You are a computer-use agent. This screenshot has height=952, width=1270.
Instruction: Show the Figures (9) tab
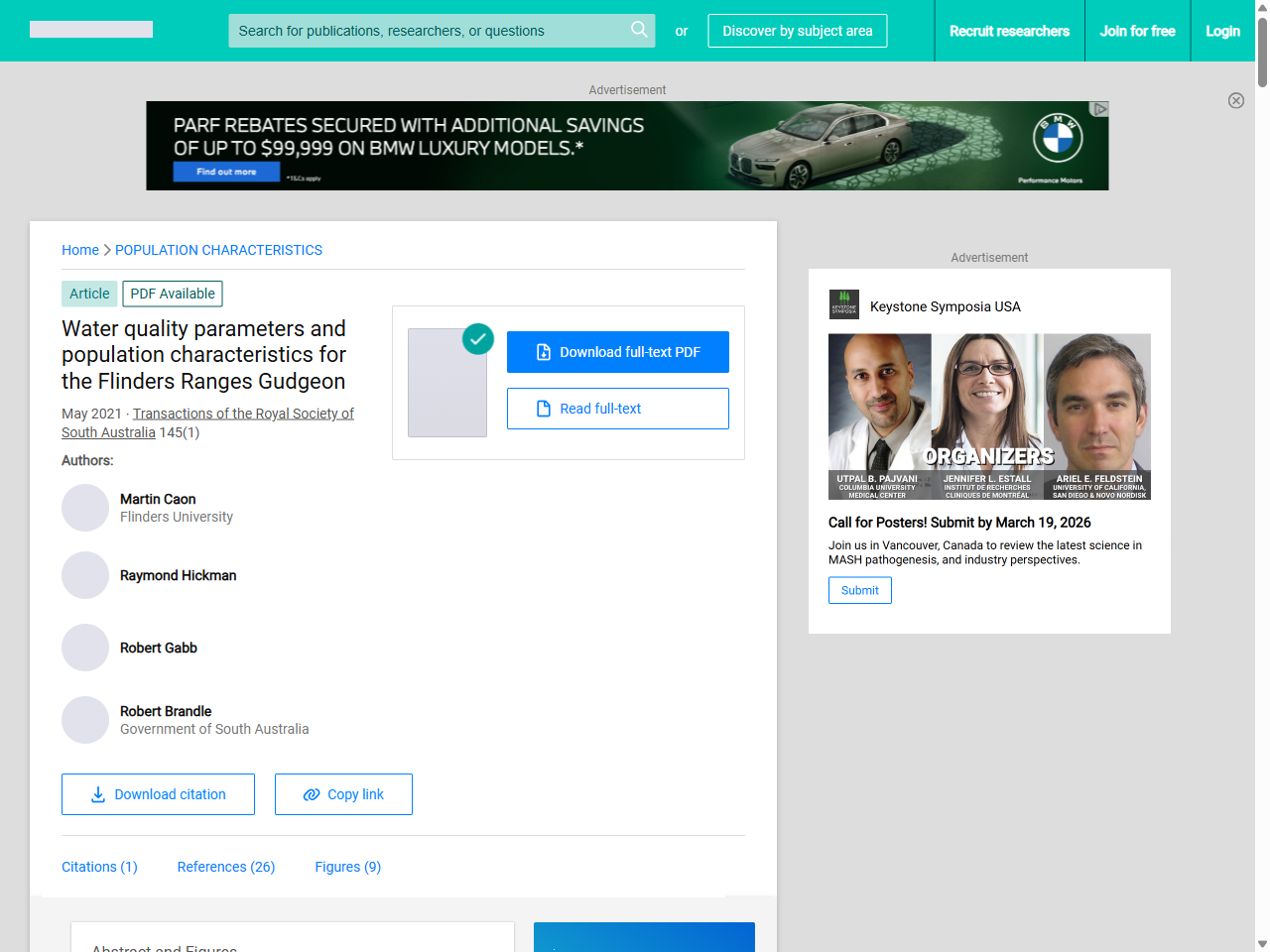347,867
